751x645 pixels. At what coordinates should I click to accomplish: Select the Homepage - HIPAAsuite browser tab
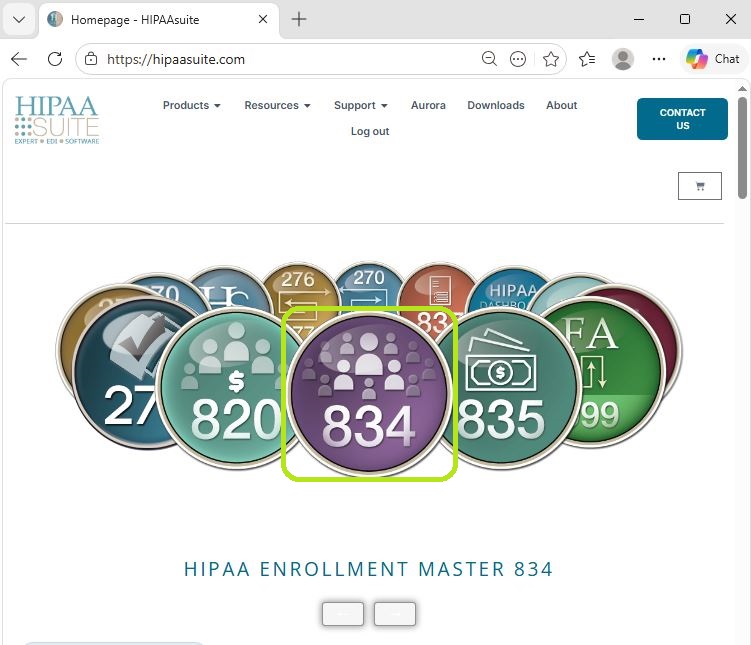[x=158, y=20]
